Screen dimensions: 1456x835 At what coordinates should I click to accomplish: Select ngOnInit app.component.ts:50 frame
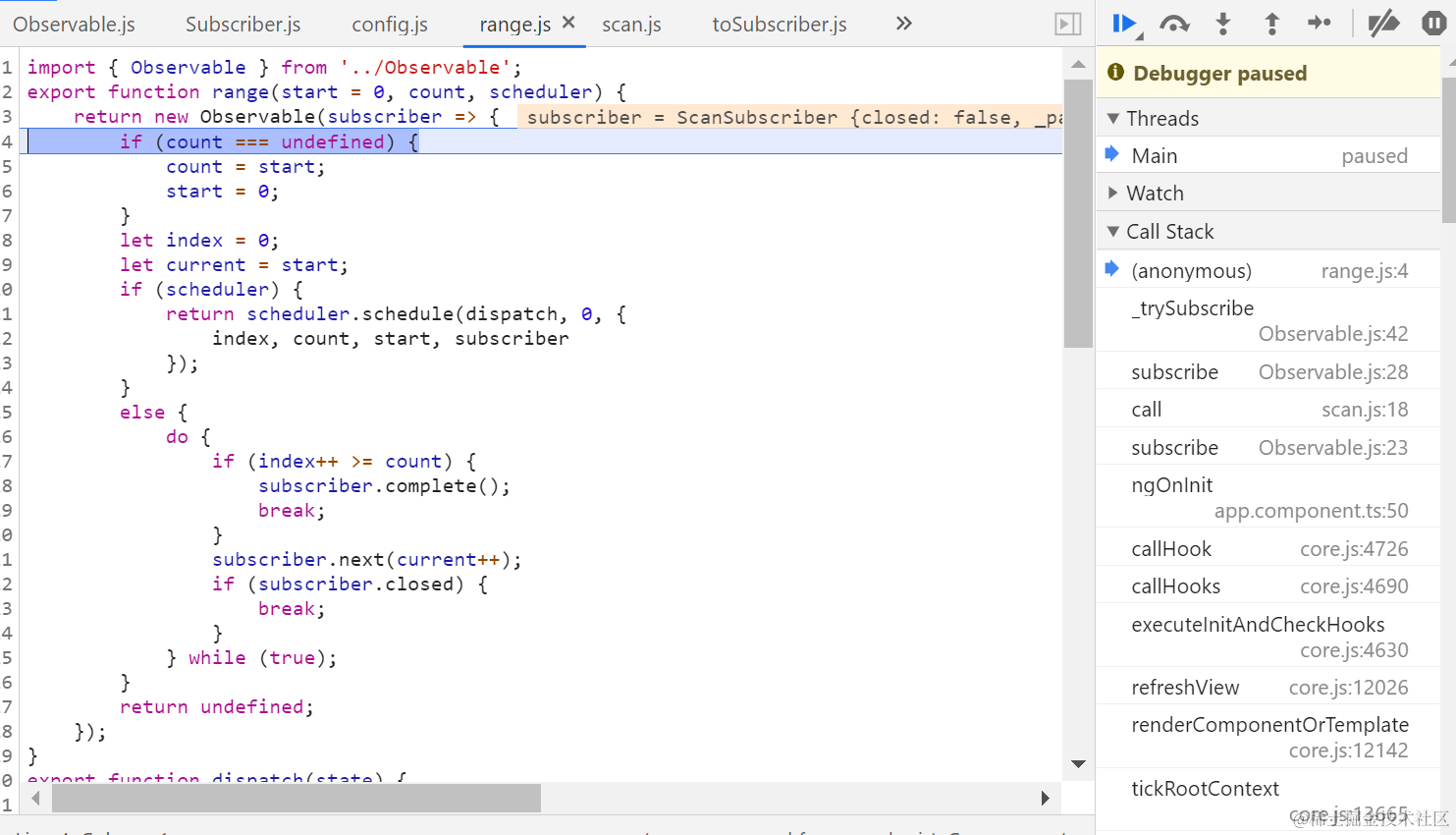tap(1268, 498)
